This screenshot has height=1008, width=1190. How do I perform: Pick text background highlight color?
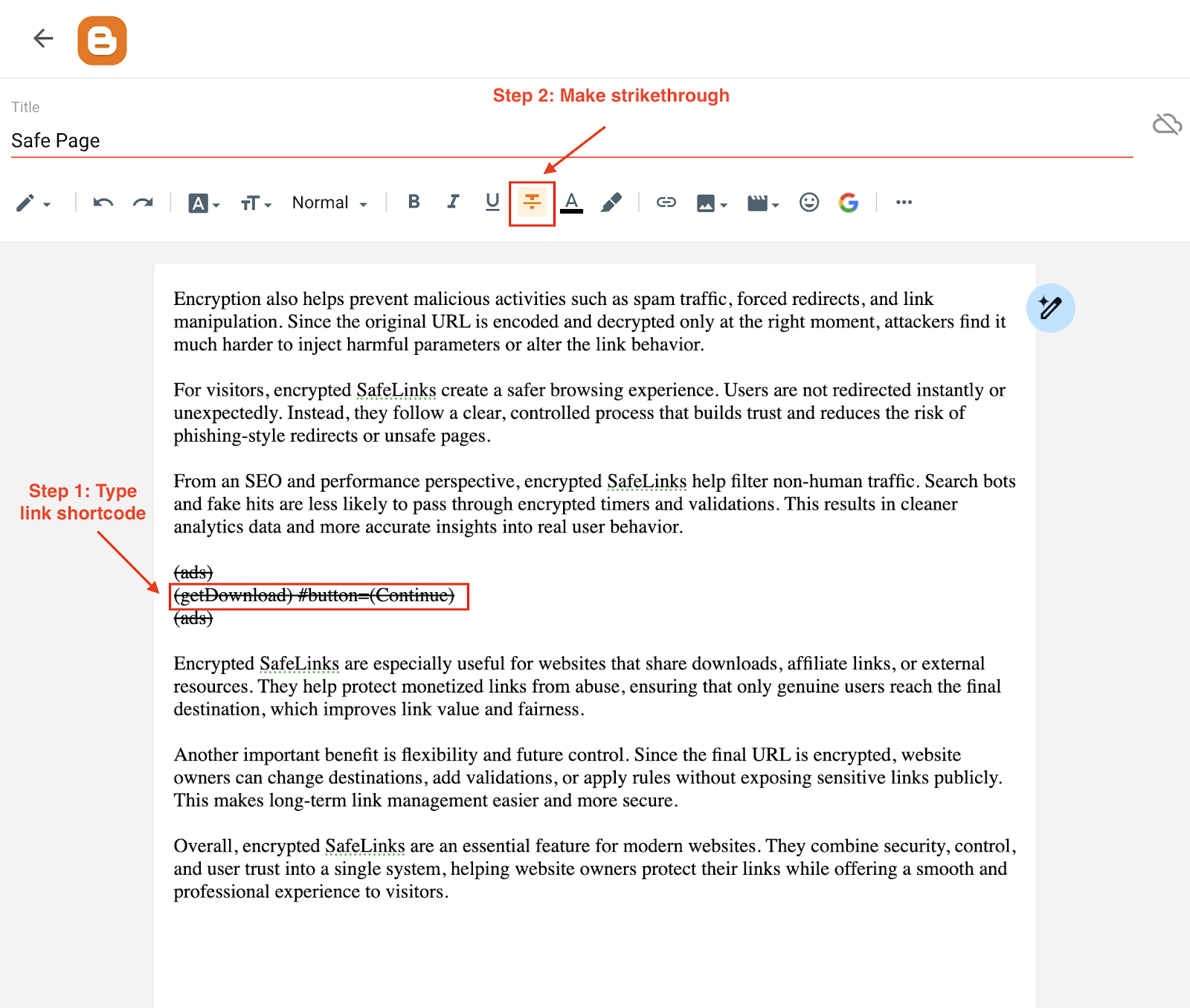(x=611, y=202)
